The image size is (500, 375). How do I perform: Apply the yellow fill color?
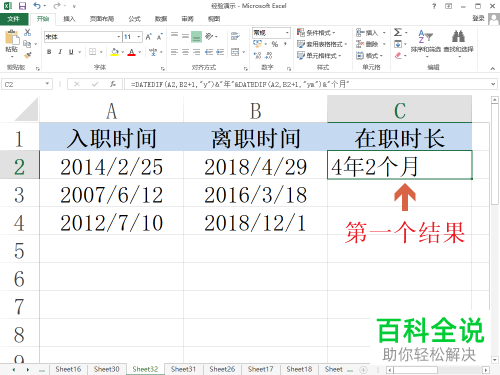pos(115,52)
